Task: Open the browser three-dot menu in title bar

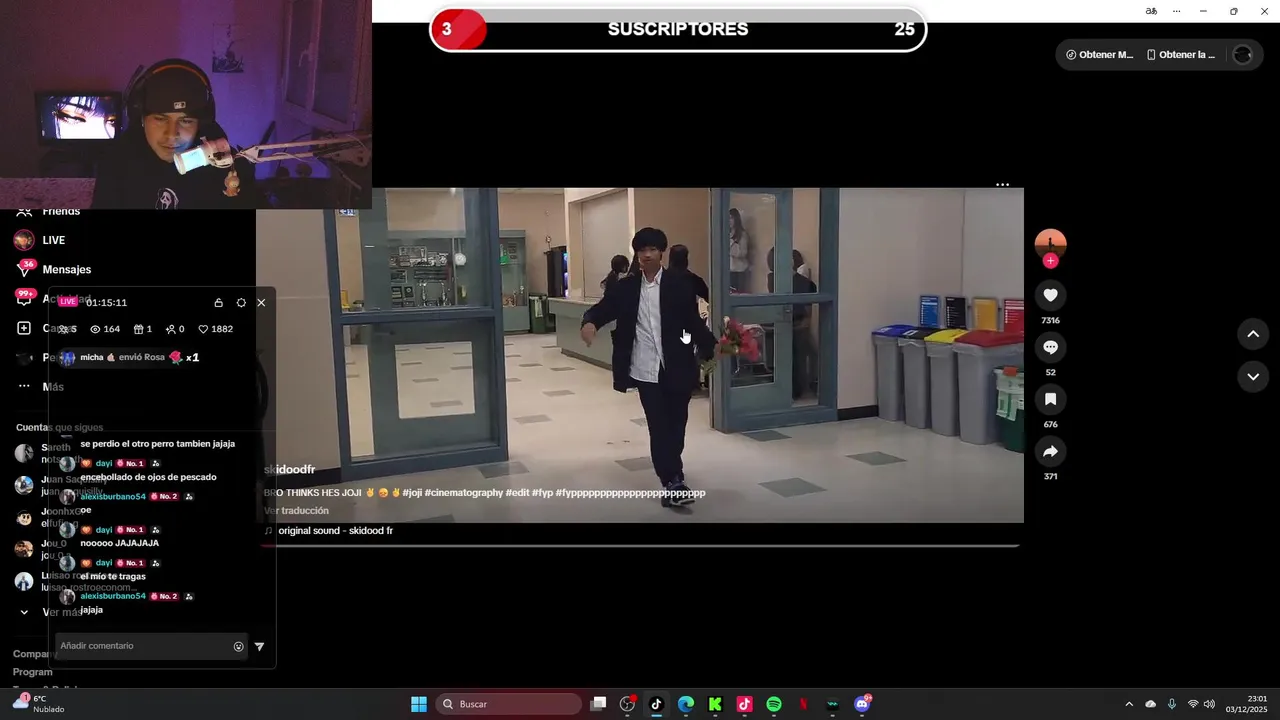Action: 1176,11
